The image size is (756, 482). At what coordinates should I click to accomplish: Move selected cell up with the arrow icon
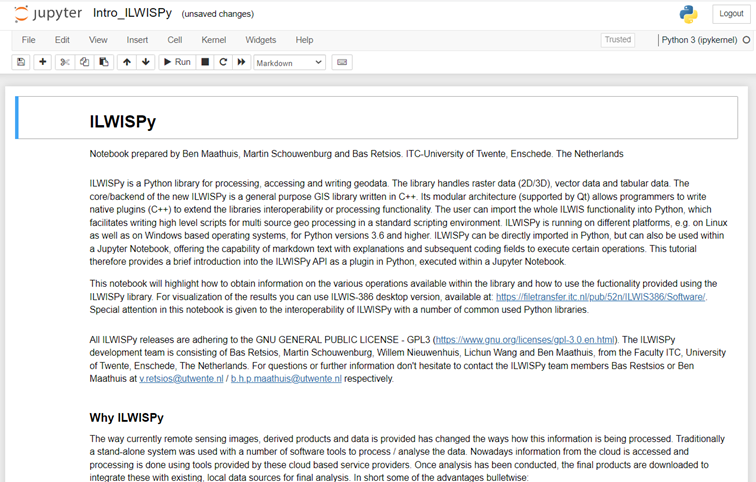127,62
